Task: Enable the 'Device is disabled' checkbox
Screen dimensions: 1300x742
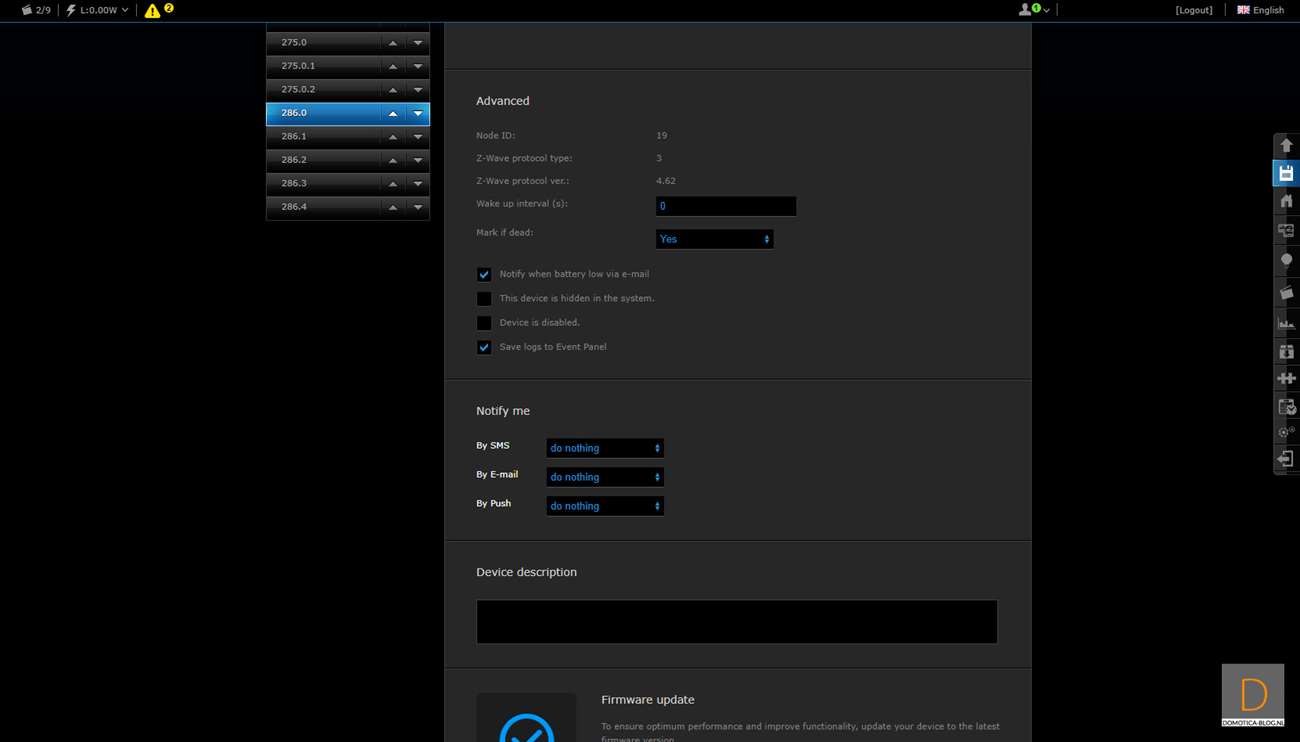Action: point(484,323)
